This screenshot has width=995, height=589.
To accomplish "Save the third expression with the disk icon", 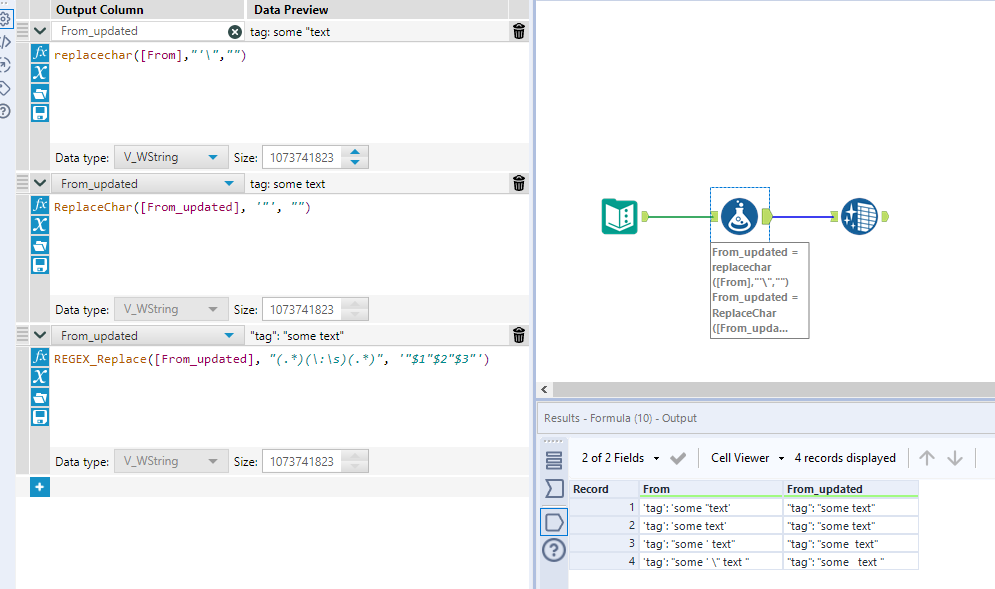I will point(40,416).
